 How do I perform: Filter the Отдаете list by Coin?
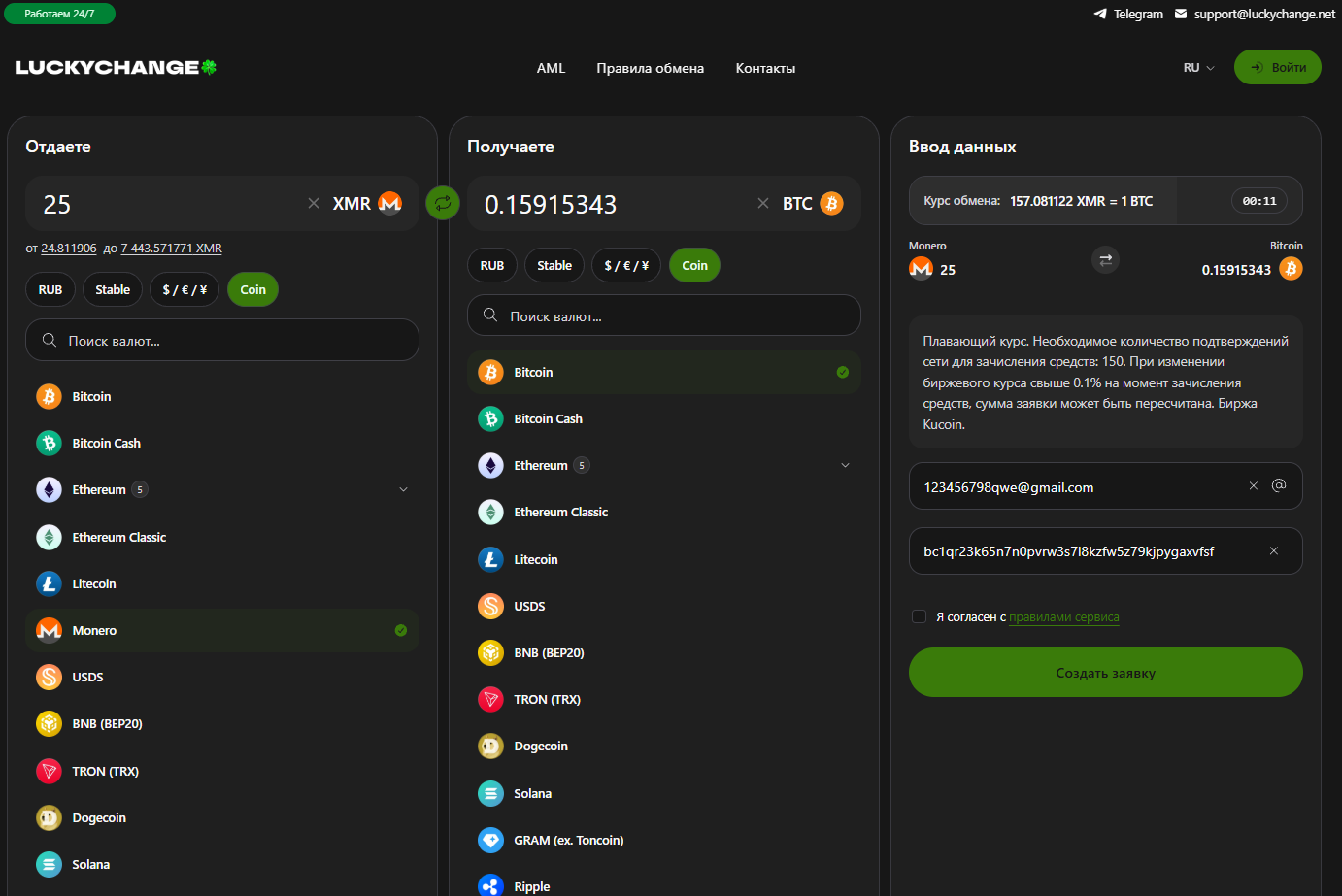[252, 289]
